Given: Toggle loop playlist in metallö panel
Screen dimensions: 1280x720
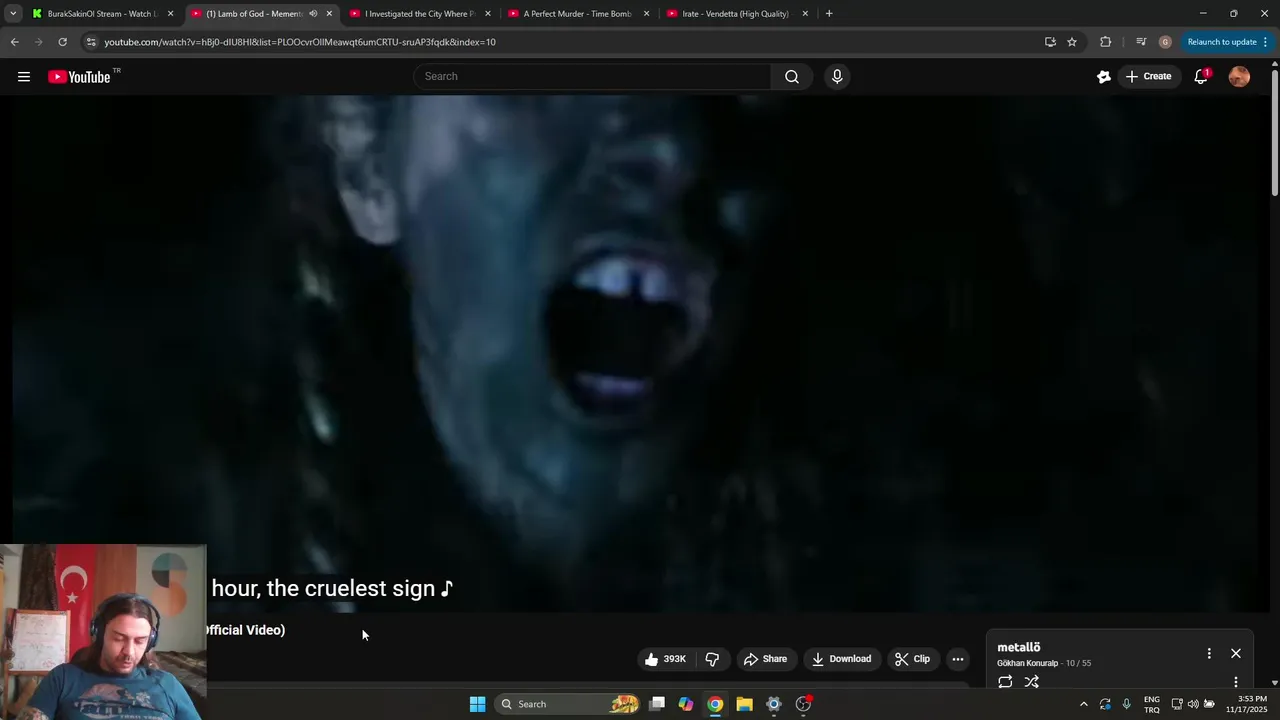Looking at the screenshot, I should point(1005,682).
